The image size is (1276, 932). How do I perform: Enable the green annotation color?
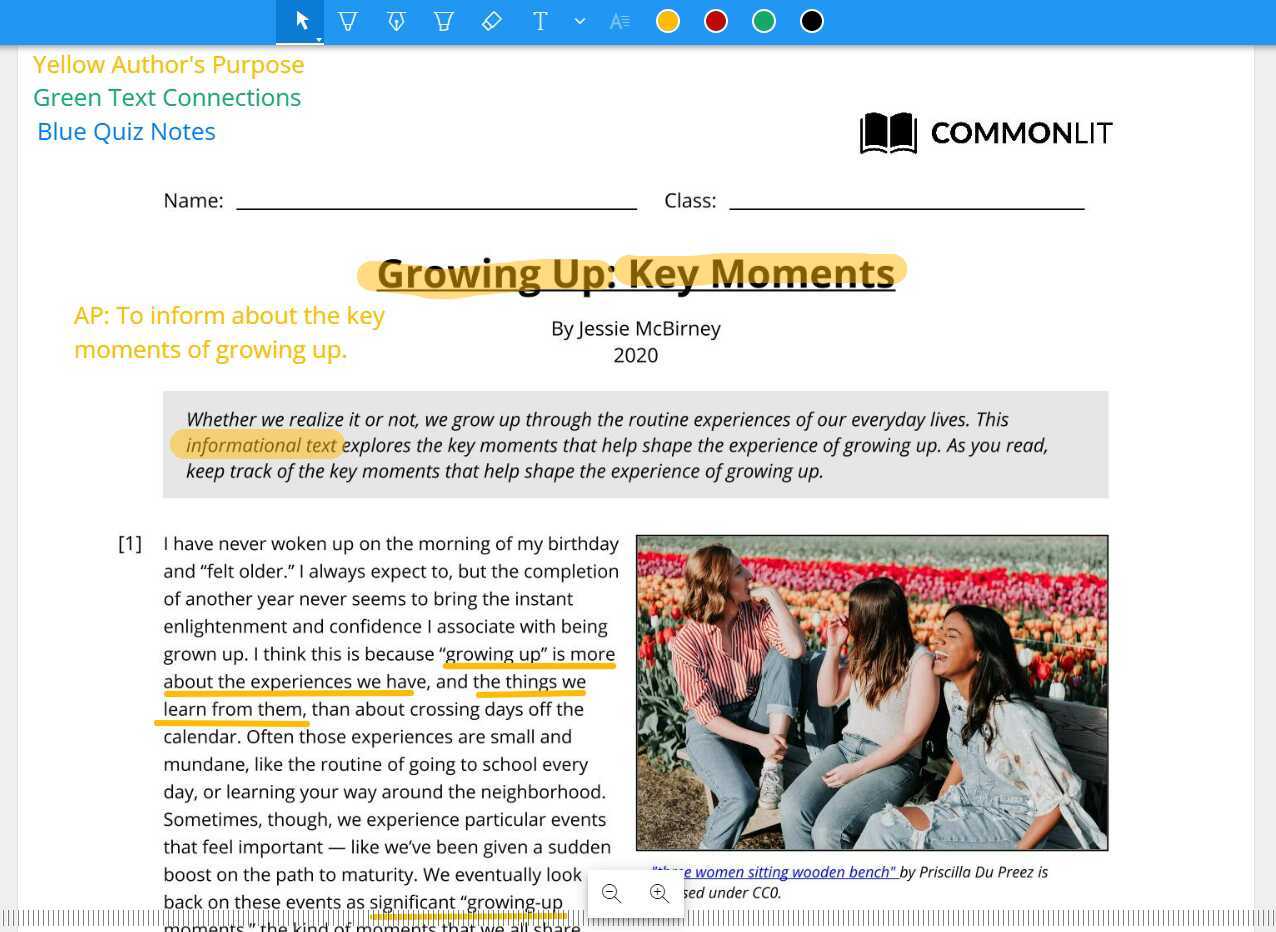763,20
